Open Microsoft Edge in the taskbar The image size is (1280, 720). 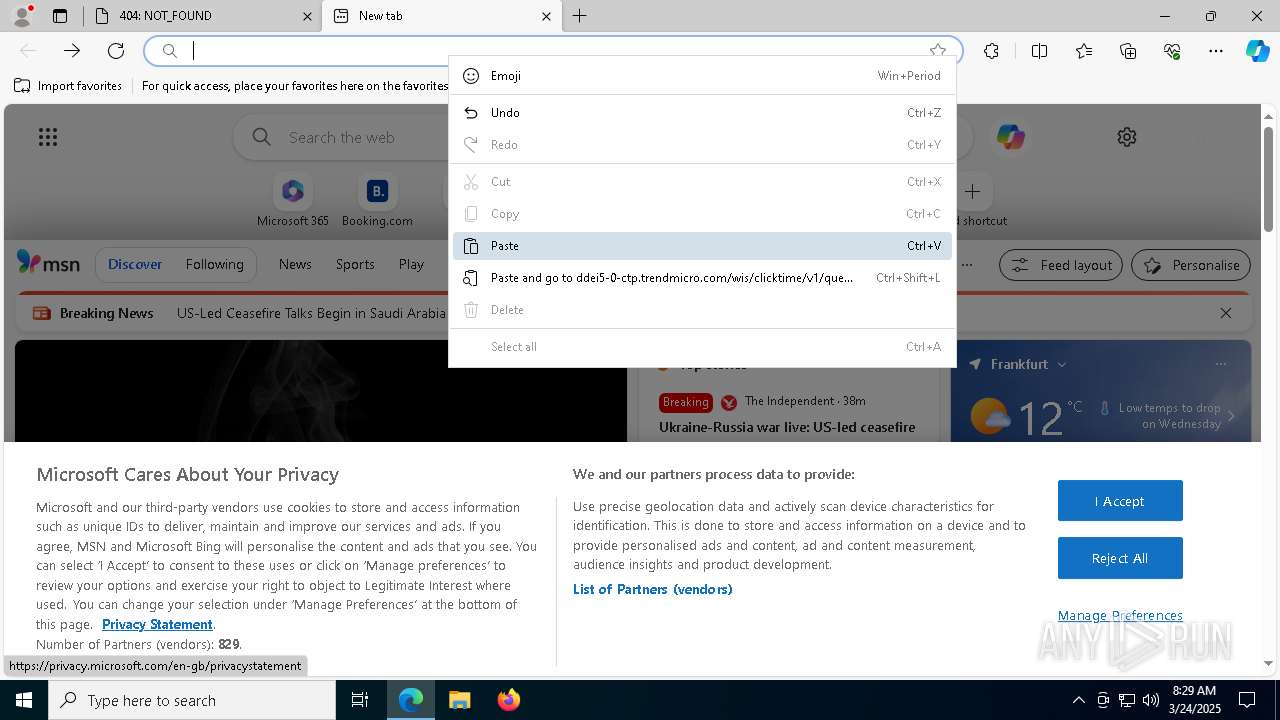411,700
